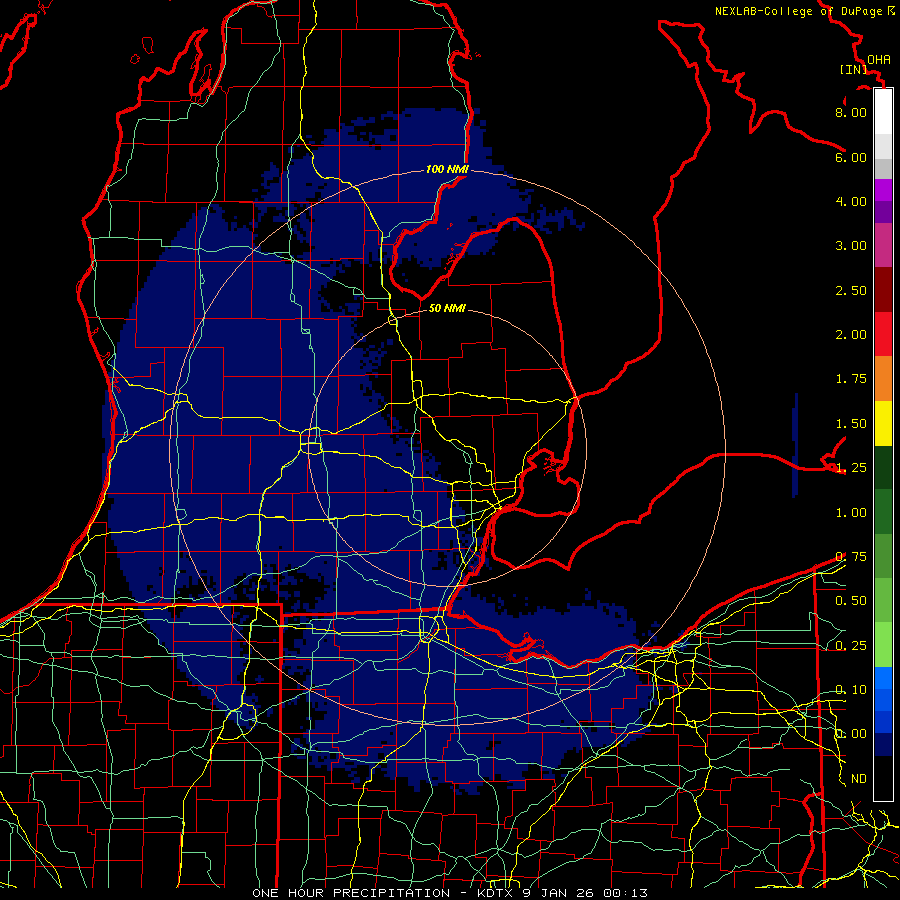The height and width of the screenshot is (900, 900).
Task: Click the [IN] units label
Action: [x=854, y=69]
